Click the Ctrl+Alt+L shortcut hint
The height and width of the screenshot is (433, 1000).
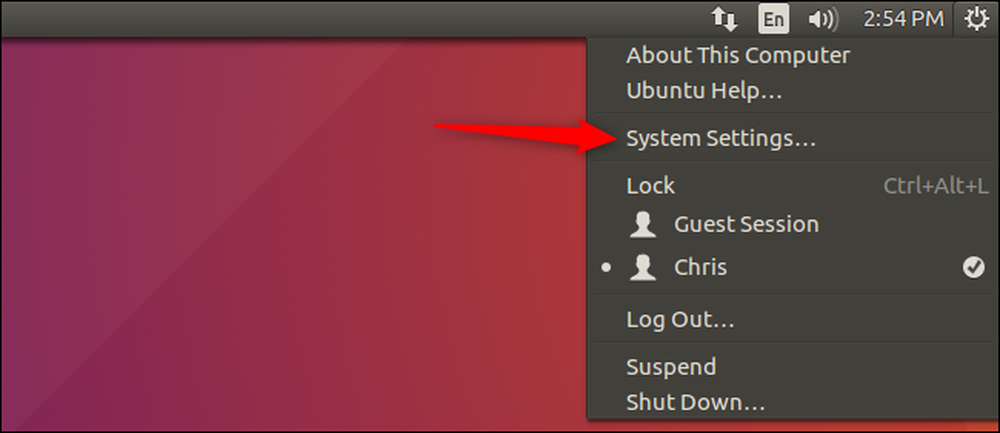click(x=936, y=186)
